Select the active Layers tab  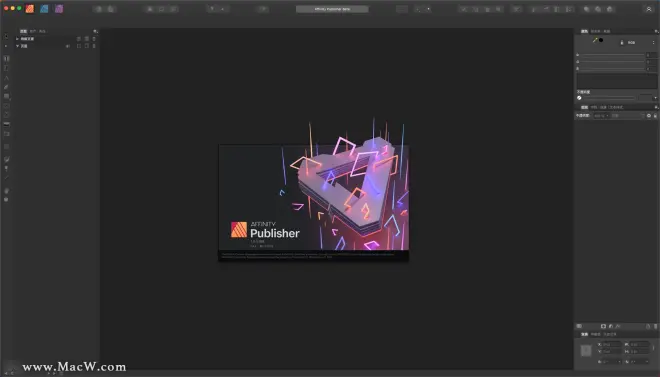pos(584,107)
